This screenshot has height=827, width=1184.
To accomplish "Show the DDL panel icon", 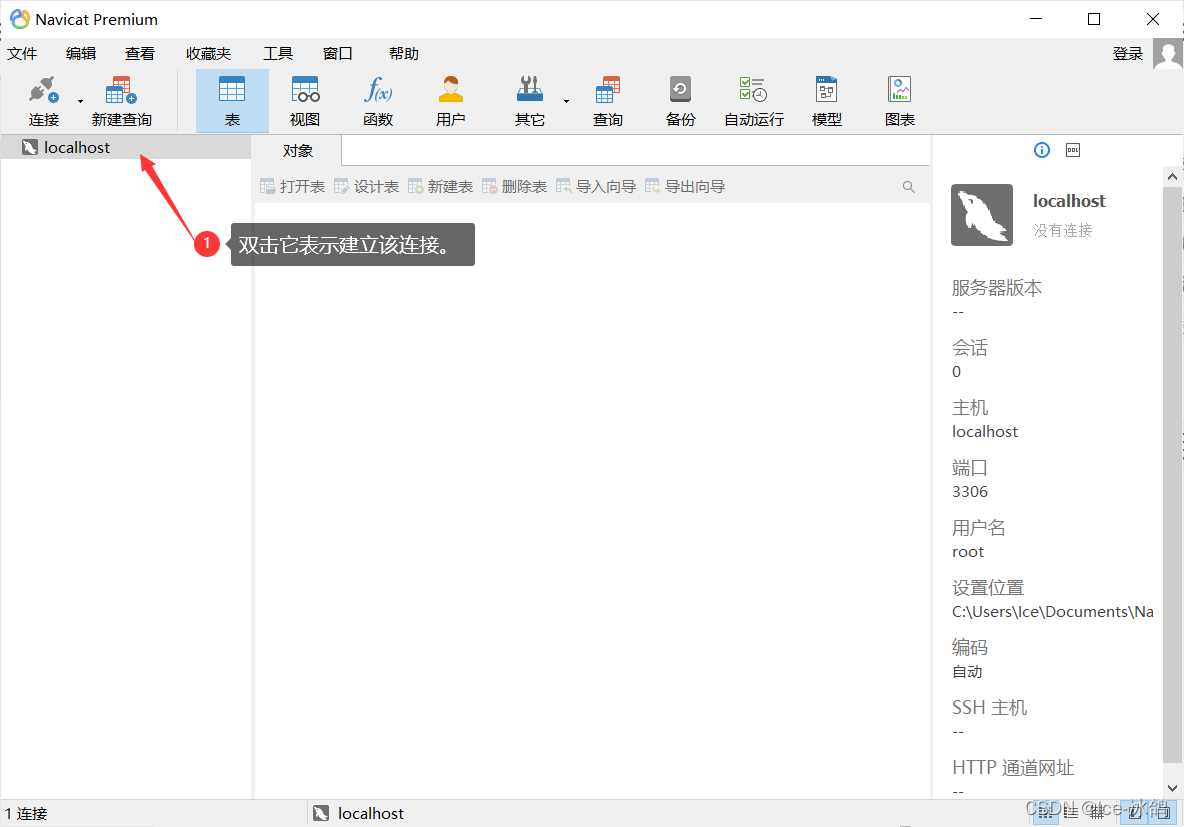I will tap(1072, 150).
